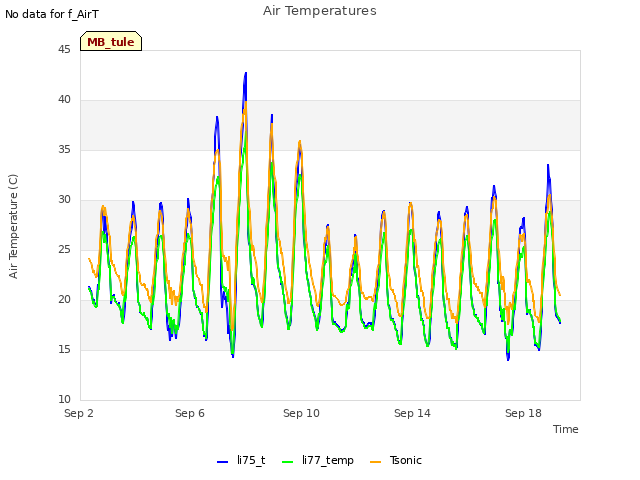
Task: Click the orange Tsonic legend swatch
Action: point(376,462)
